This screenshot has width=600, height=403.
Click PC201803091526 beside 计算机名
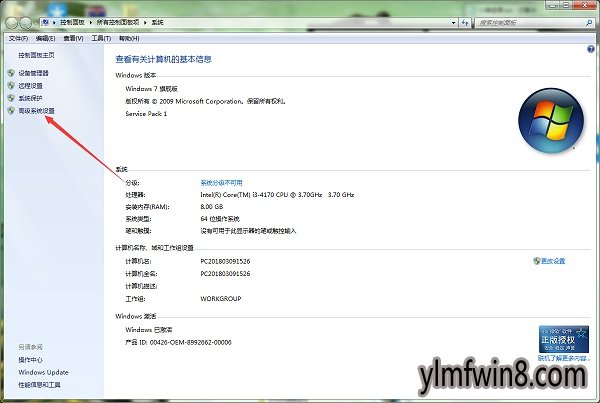[x=225, y=261]
